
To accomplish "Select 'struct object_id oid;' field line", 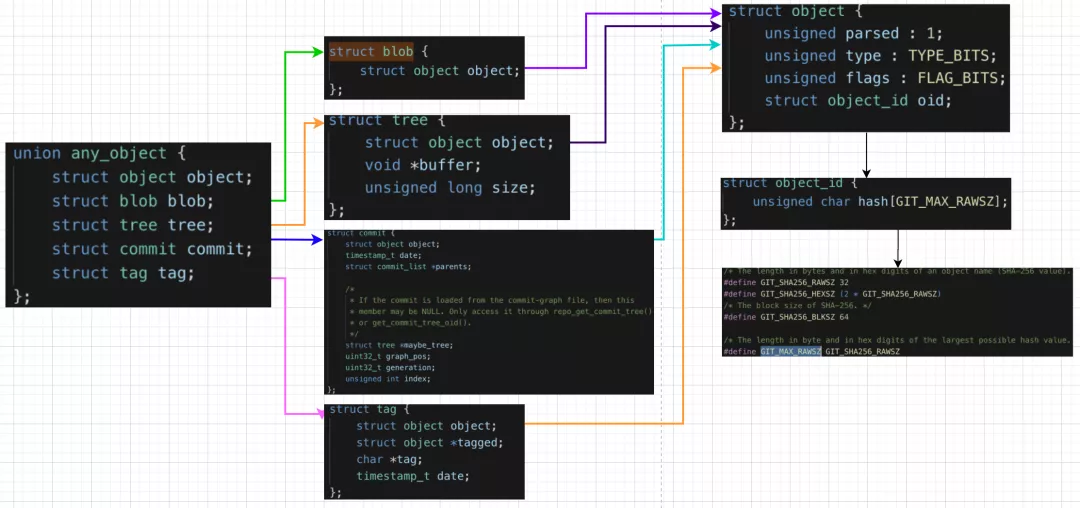I will [858, 100].
